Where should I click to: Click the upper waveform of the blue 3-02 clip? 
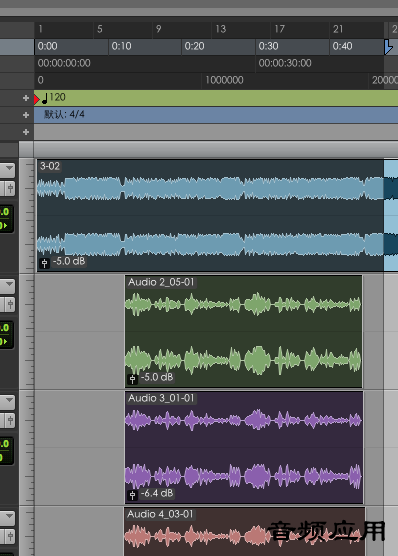coord(210,188)
